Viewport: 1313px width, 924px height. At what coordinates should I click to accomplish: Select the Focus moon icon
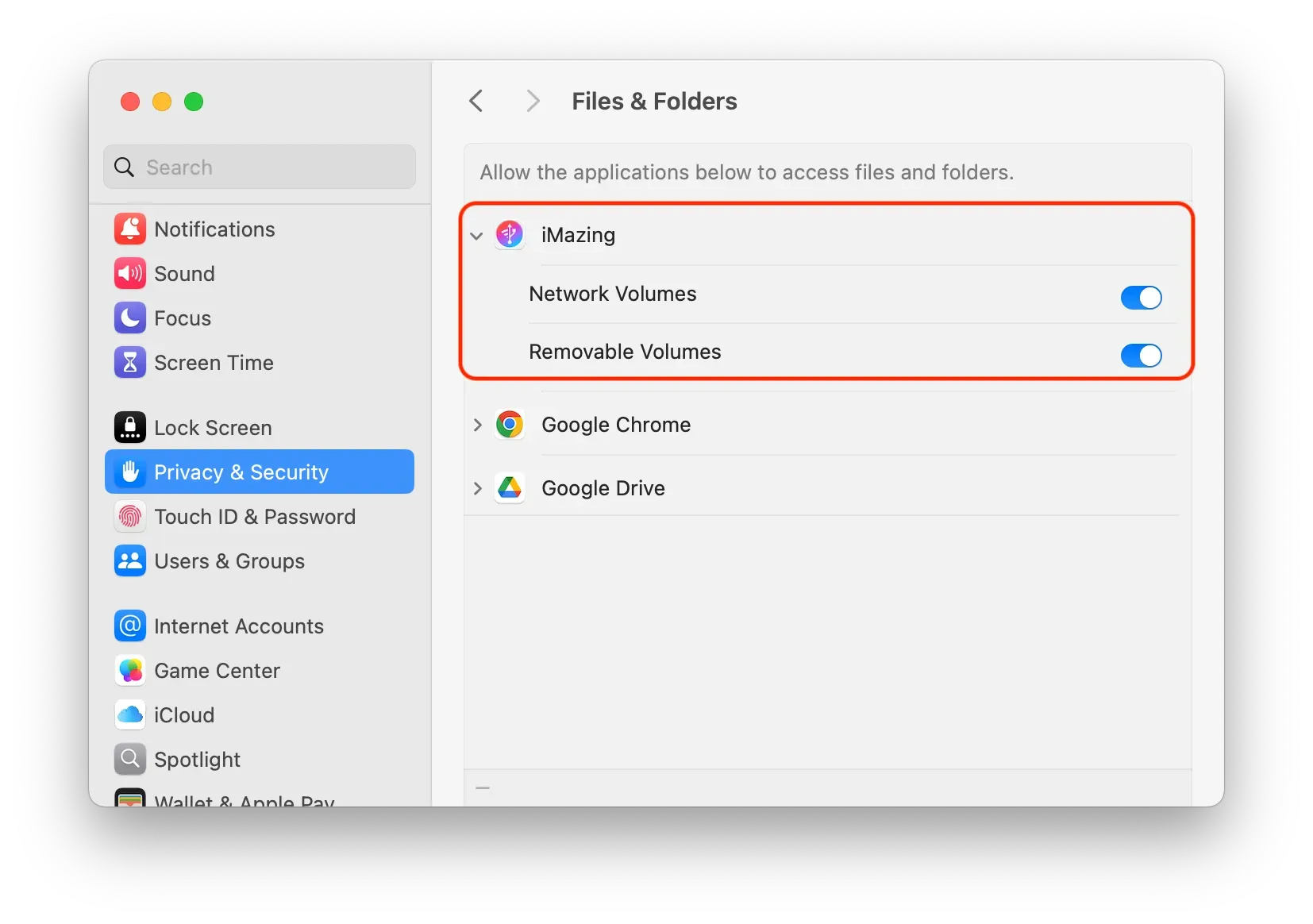click(130, 318)
